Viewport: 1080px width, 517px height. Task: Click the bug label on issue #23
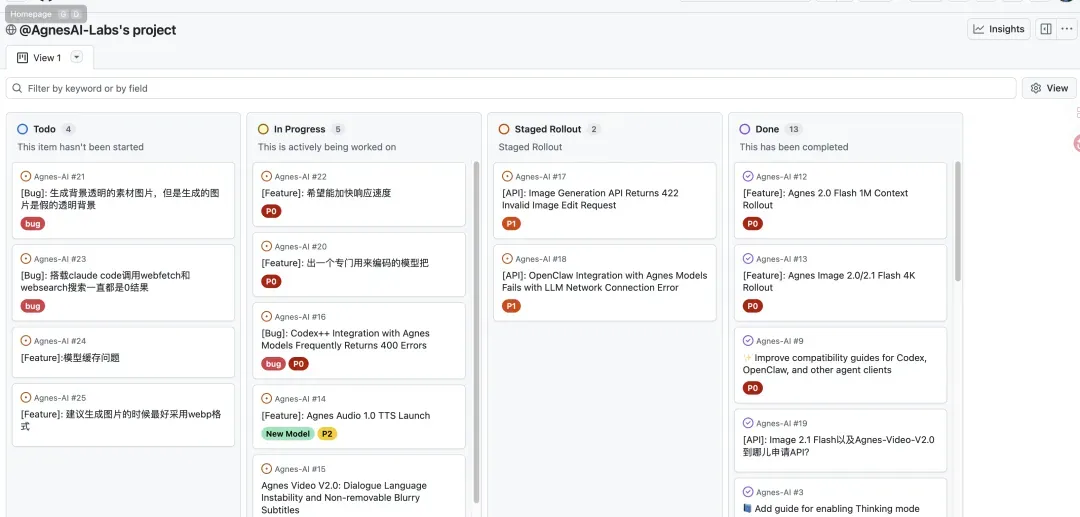tap(32, 306)
